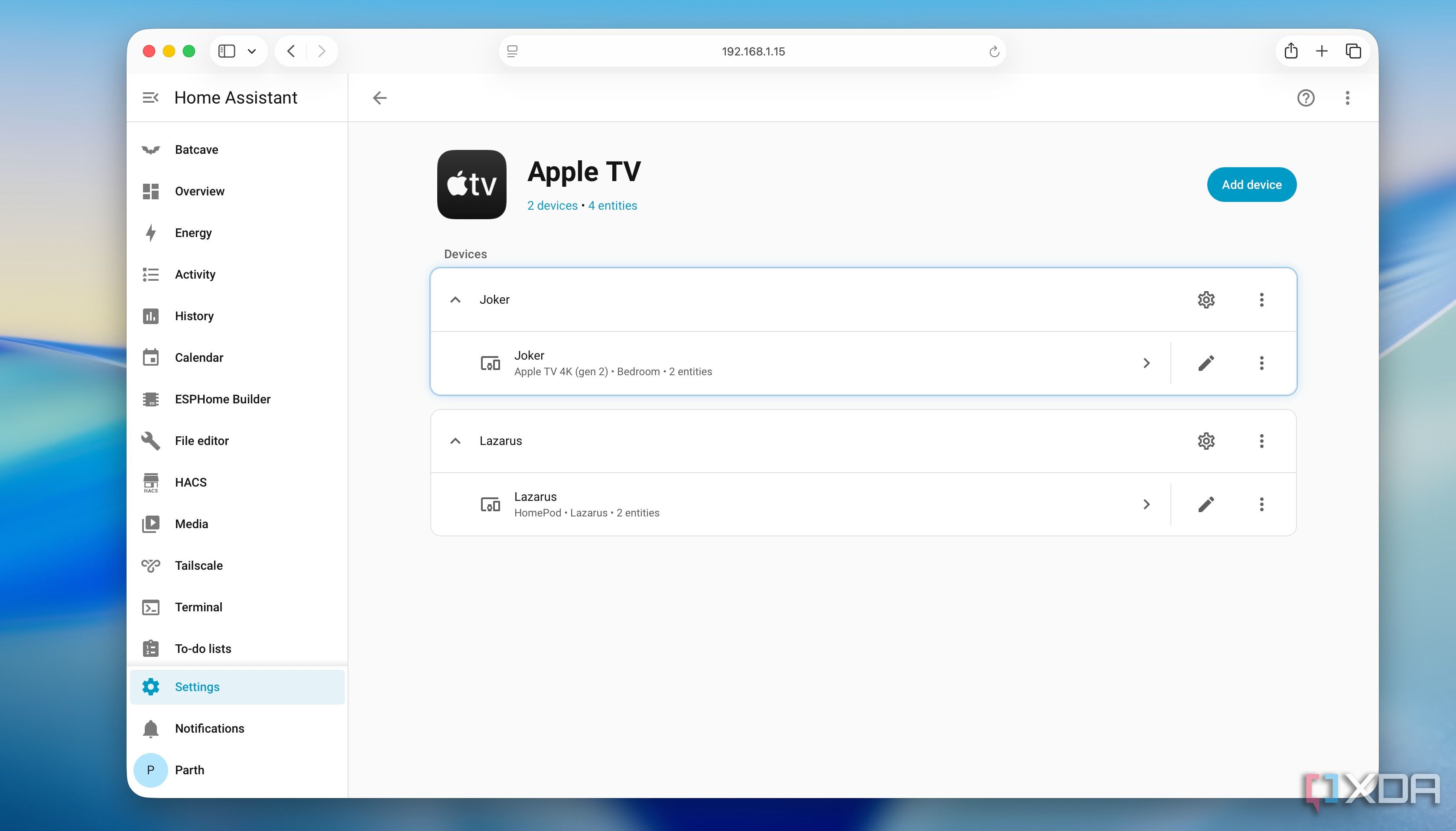Open the Batcave dashboard bat icon

click(x=151, y=149)
